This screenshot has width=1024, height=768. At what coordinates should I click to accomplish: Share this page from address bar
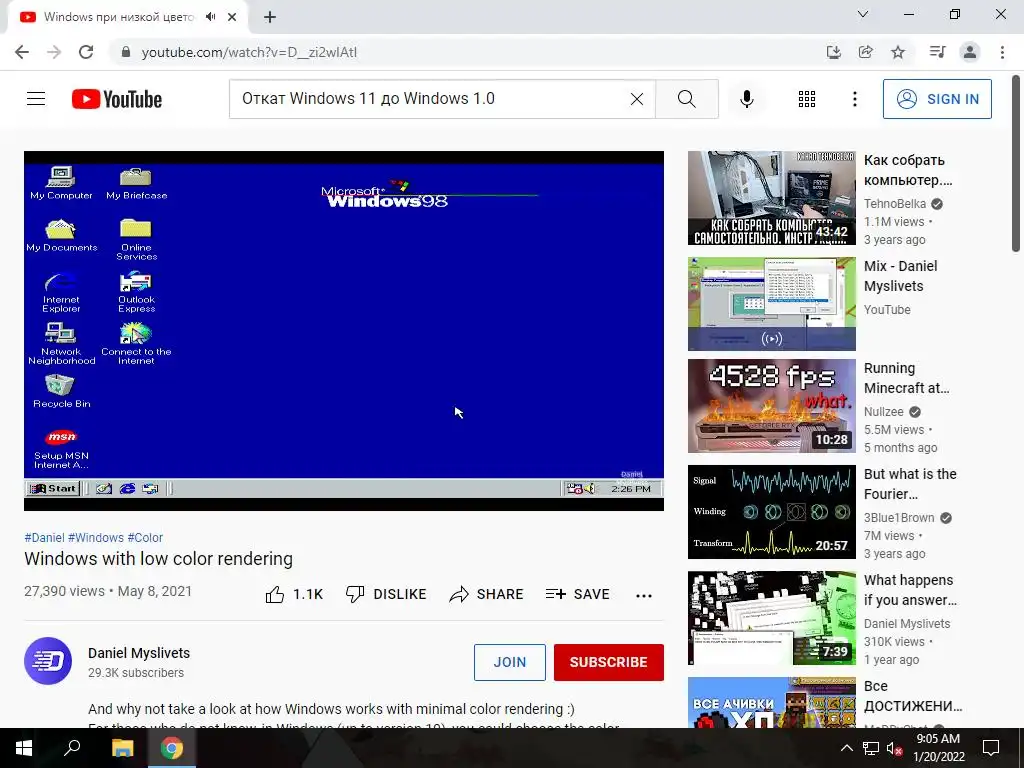coord(865,52)
